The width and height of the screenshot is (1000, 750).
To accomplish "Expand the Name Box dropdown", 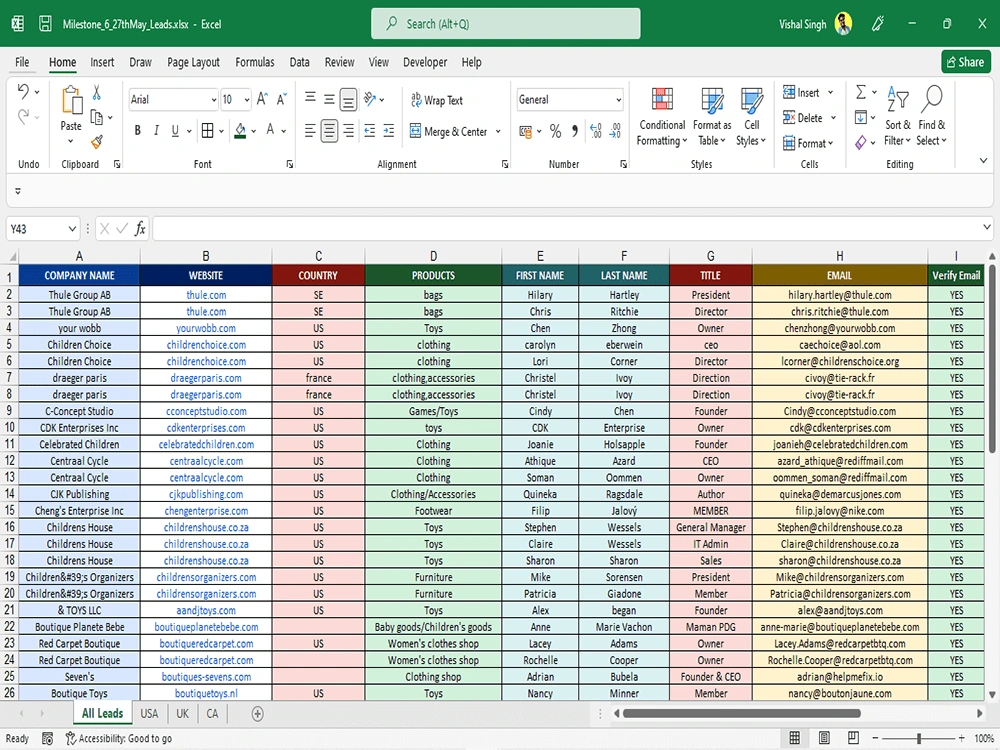I will pyautogui.click(x=72, y=229).
